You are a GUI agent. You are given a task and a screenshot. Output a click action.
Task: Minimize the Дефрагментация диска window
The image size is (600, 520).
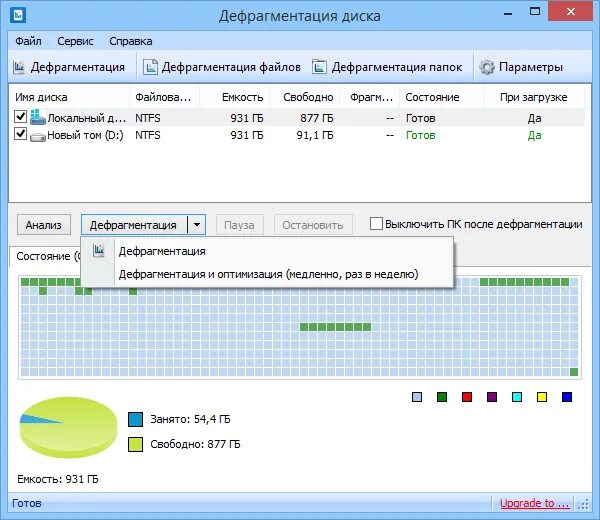(508, 13)
